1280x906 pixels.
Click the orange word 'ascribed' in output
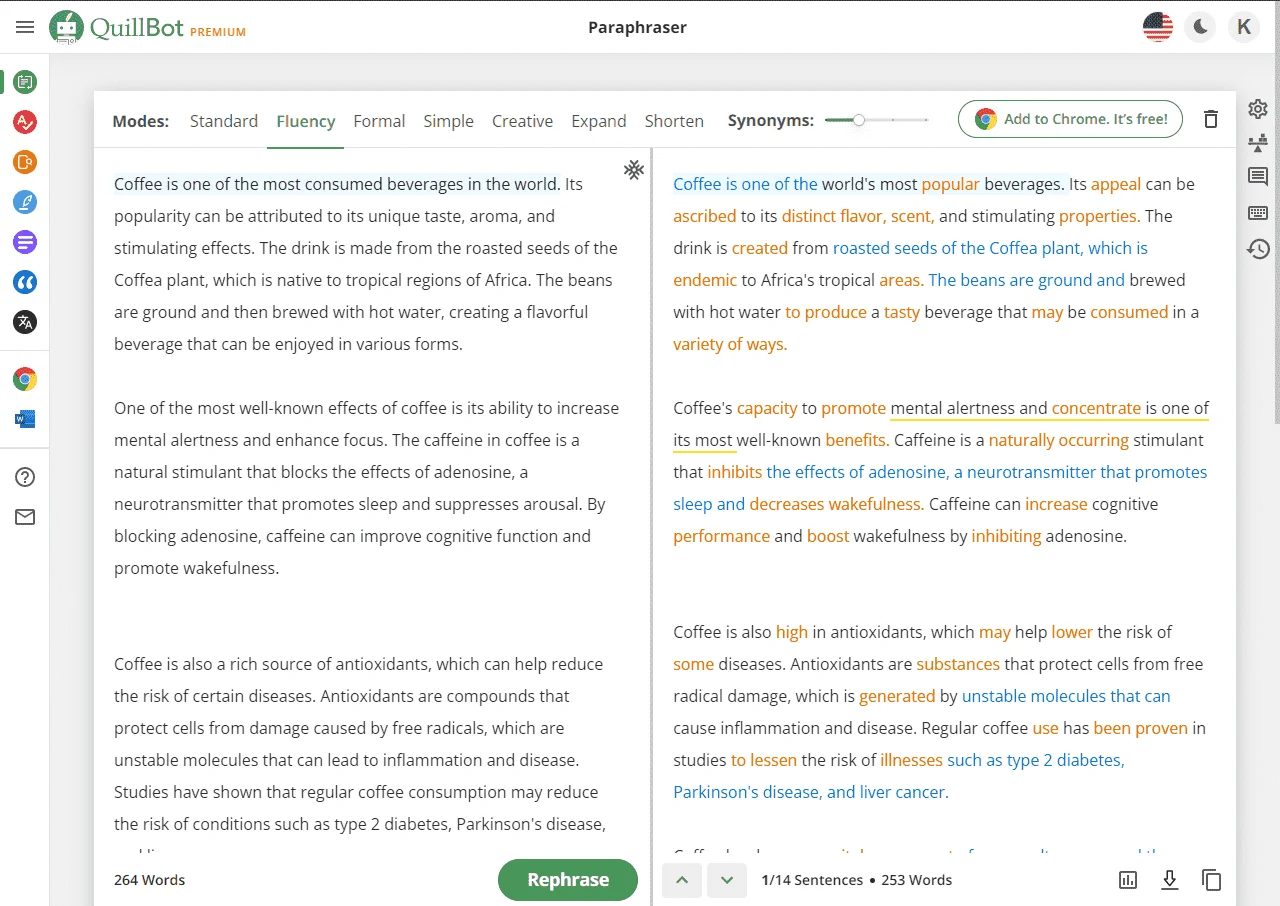pyautogui.click(x=705, y=216)
